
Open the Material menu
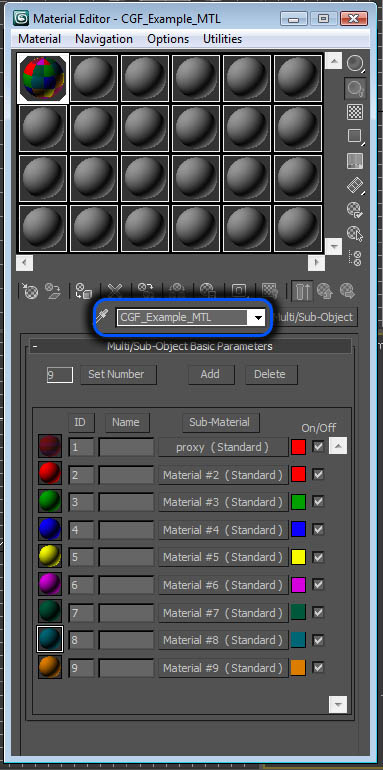click(x=39, y=39)
